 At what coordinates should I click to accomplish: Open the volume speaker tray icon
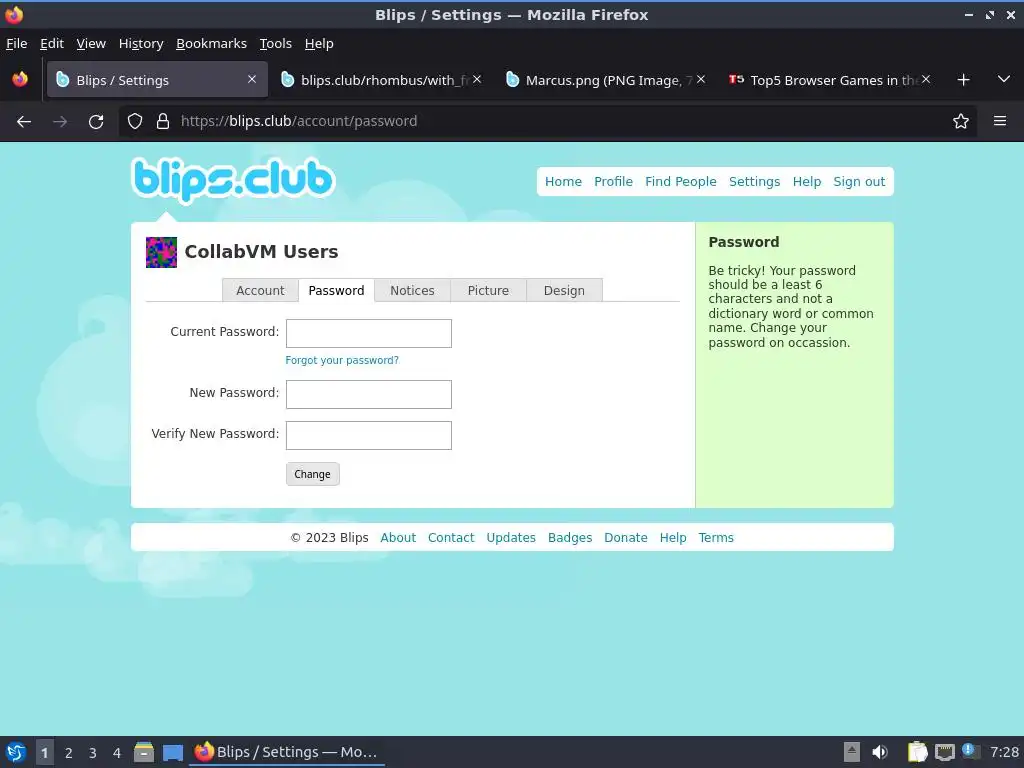[x=880, y=752]
